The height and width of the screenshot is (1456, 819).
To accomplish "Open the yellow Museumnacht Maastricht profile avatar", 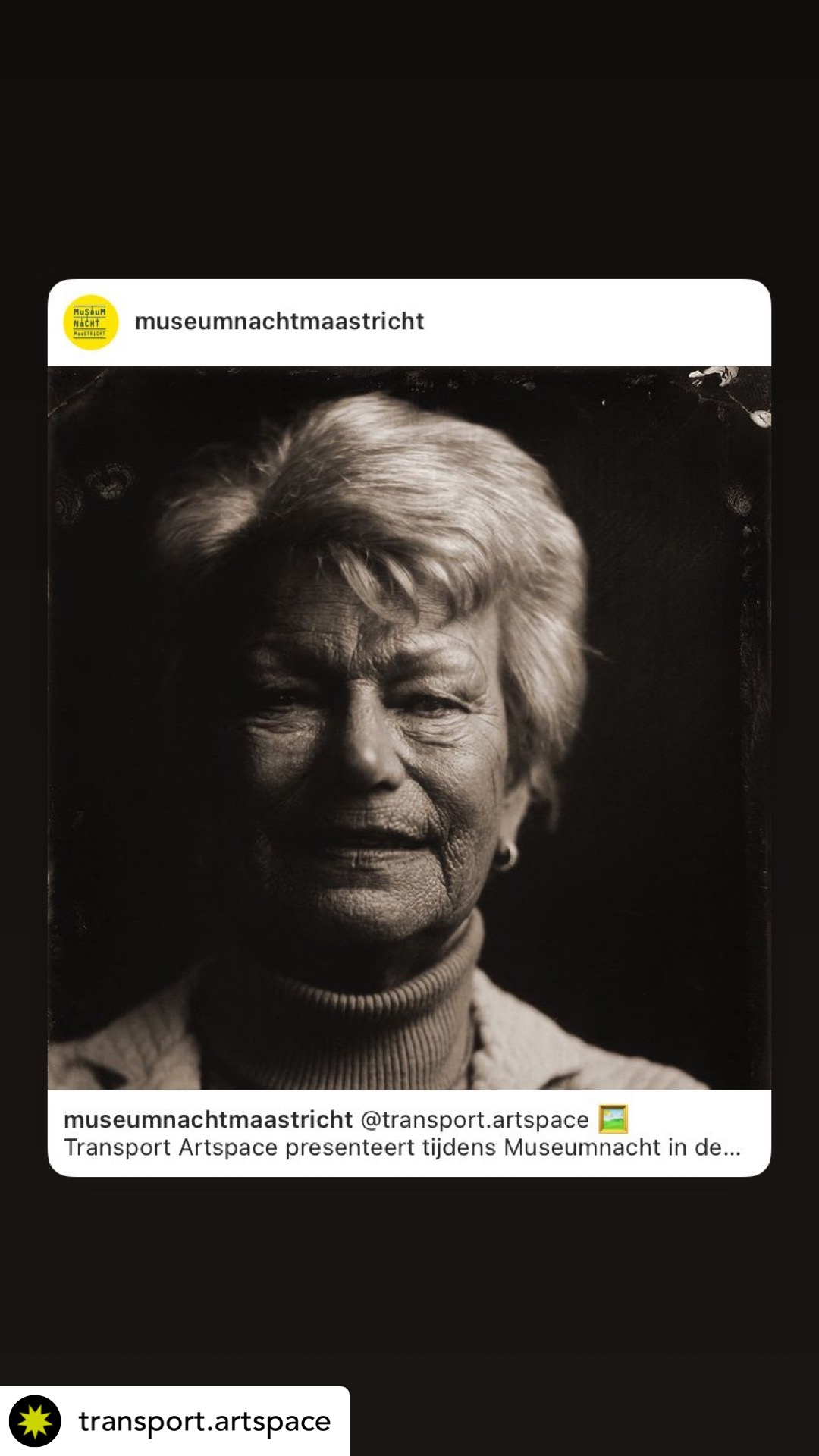I will click(x=91, y=322).
